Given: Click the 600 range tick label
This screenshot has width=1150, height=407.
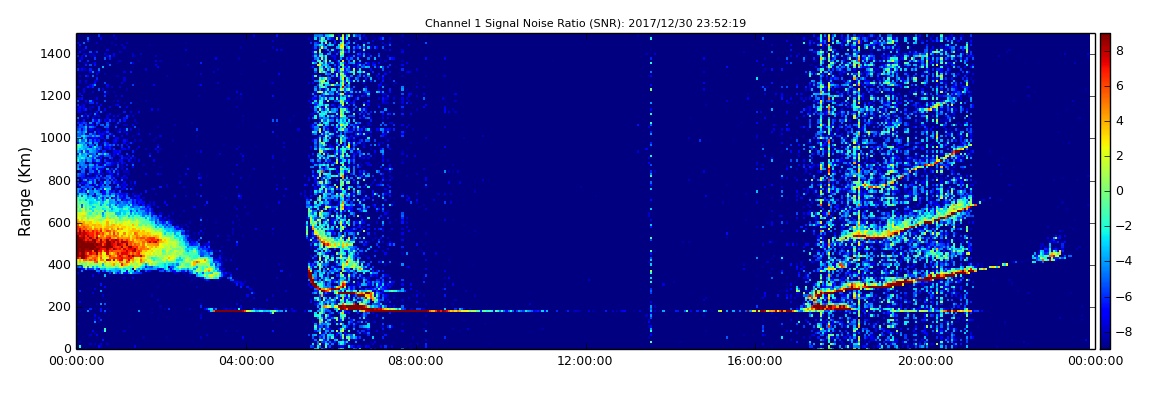Looking at the screenshot, I should point(60,223).
